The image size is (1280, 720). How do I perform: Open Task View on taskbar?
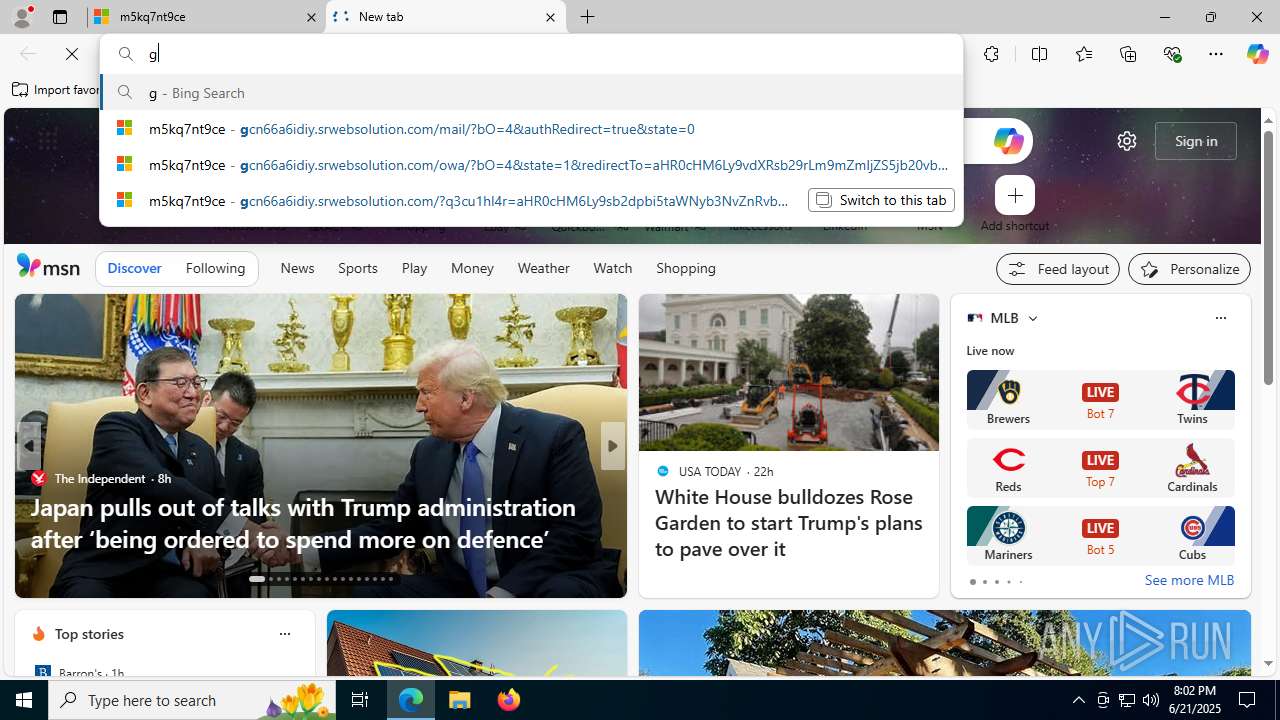point(360,700)
